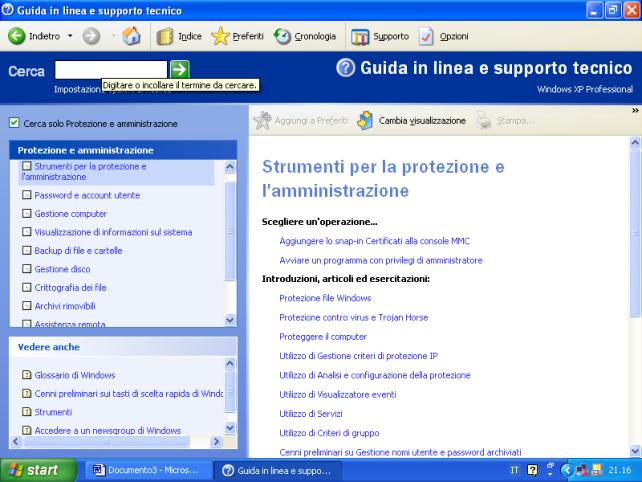The width and height of the screenshot is (642, 482).
Task: Expand the Gestione disco topic box
Action: click(x=27, y=269)
